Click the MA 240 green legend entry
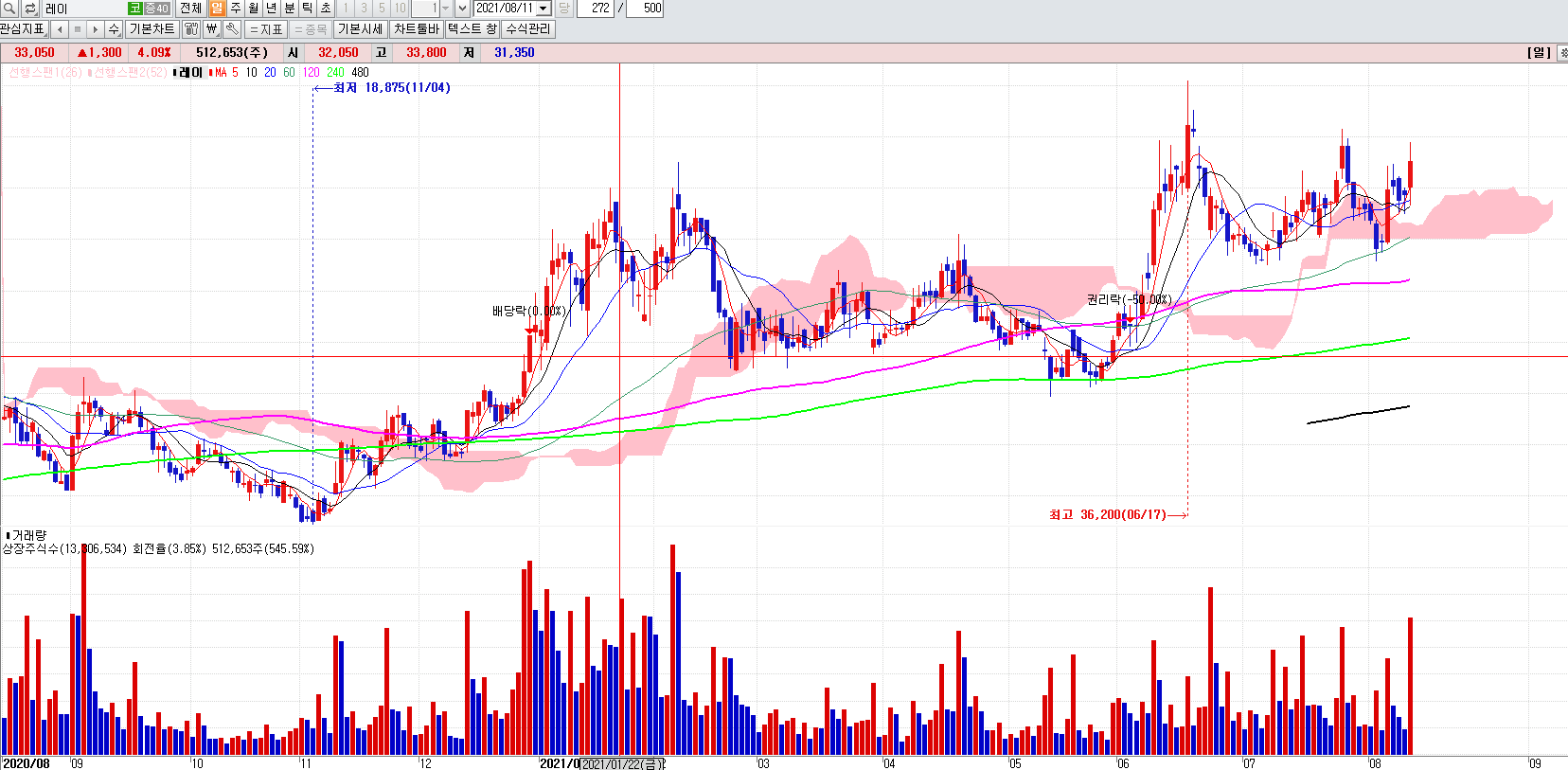 (x=335, y=72)
